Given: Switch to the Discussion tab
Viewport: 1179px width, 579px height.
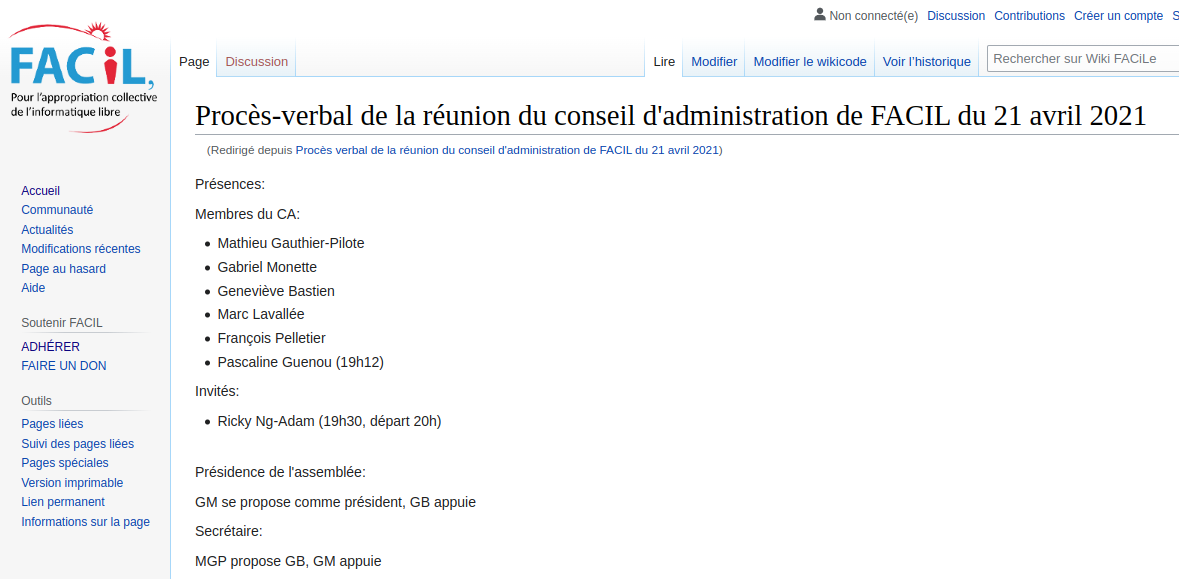Looking at the screenshot, I should point(256,62).
